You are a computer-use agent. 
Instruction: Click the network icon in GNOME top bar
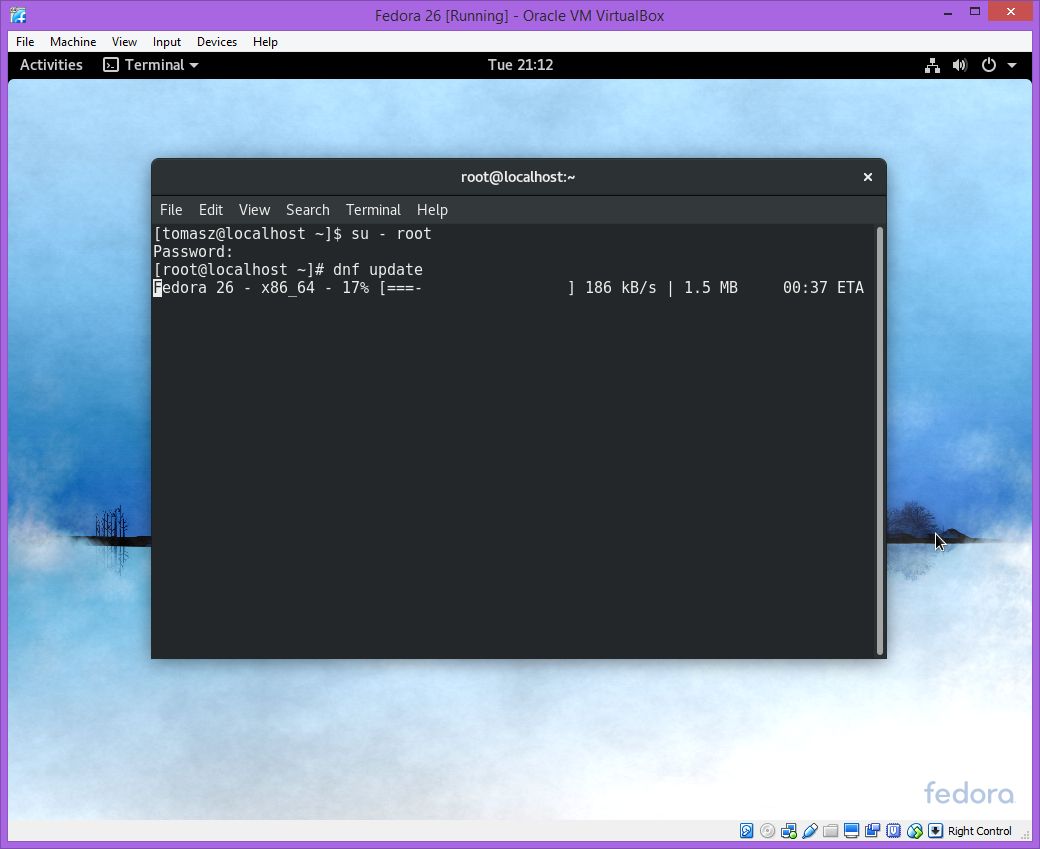[x=933, y=65]
